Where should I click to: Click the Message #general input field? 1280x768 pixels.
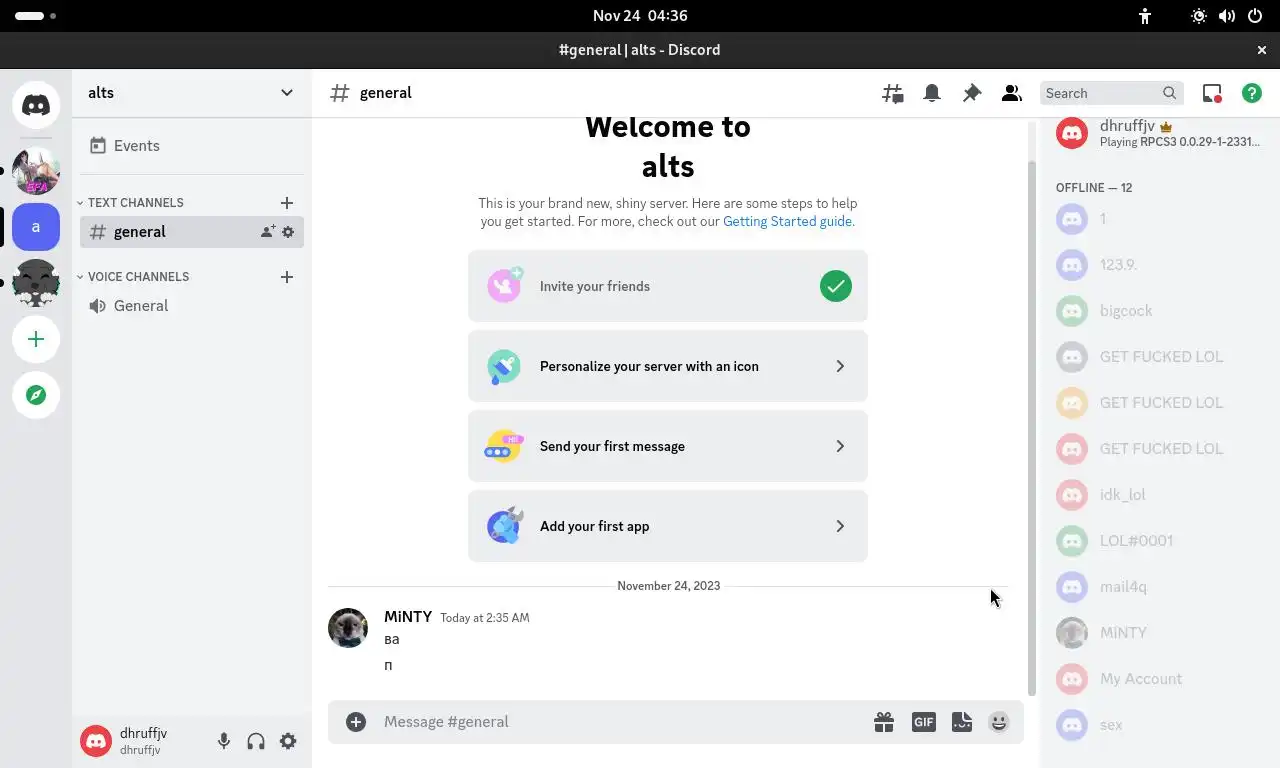coord(620,722)
